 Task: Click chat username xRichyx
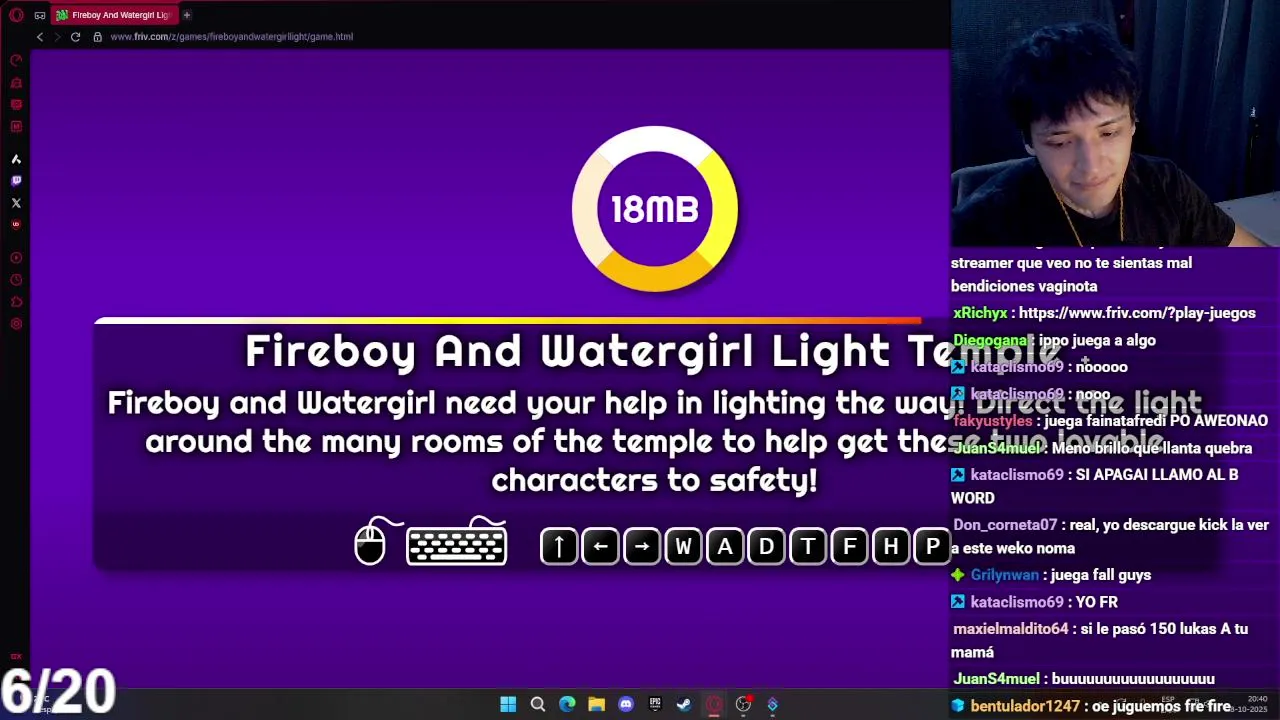click(980, 313)
